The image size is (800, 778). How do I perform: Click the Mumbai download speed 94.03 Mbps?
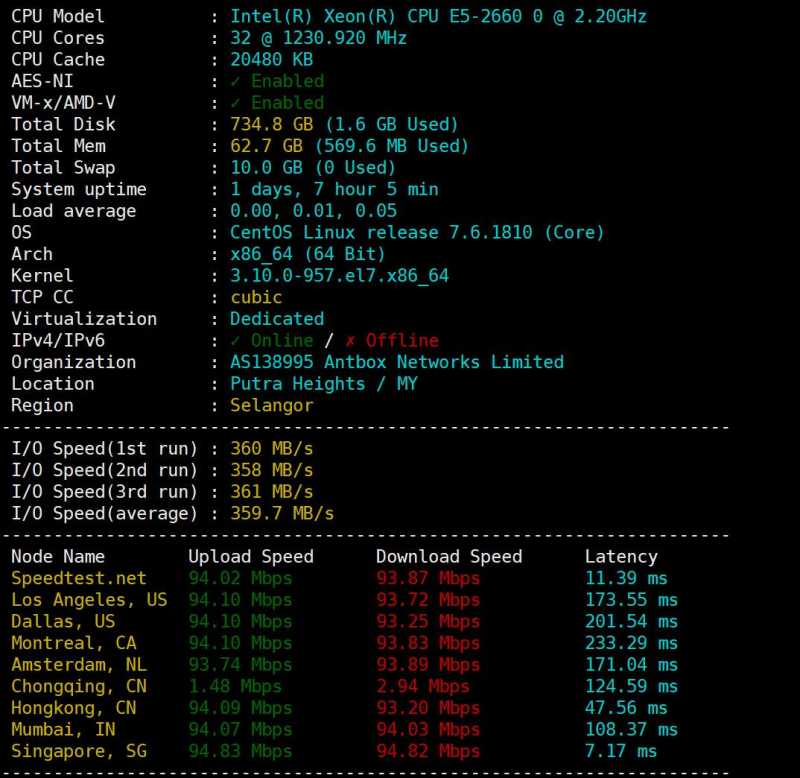(428, 730)
